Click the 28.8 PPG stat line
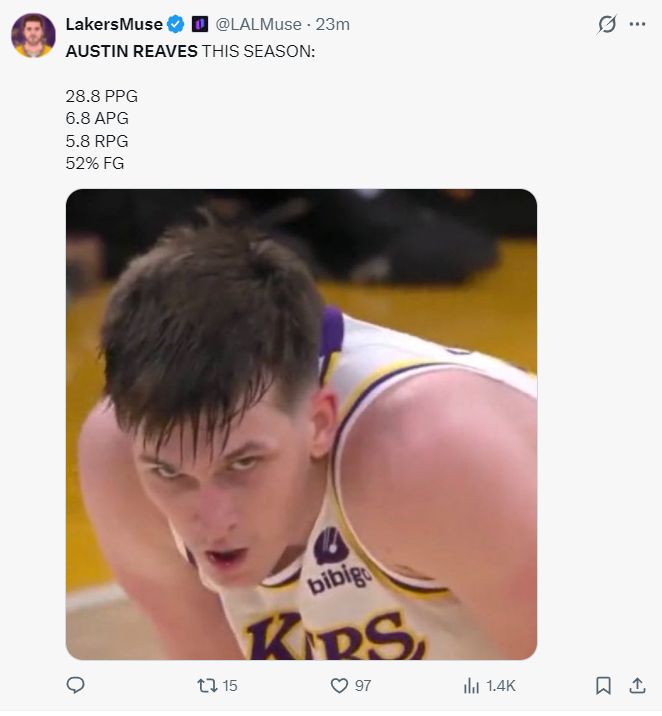The height and width of the screenshot is (716, 662). pyautogui.click(x=101, y=97)
